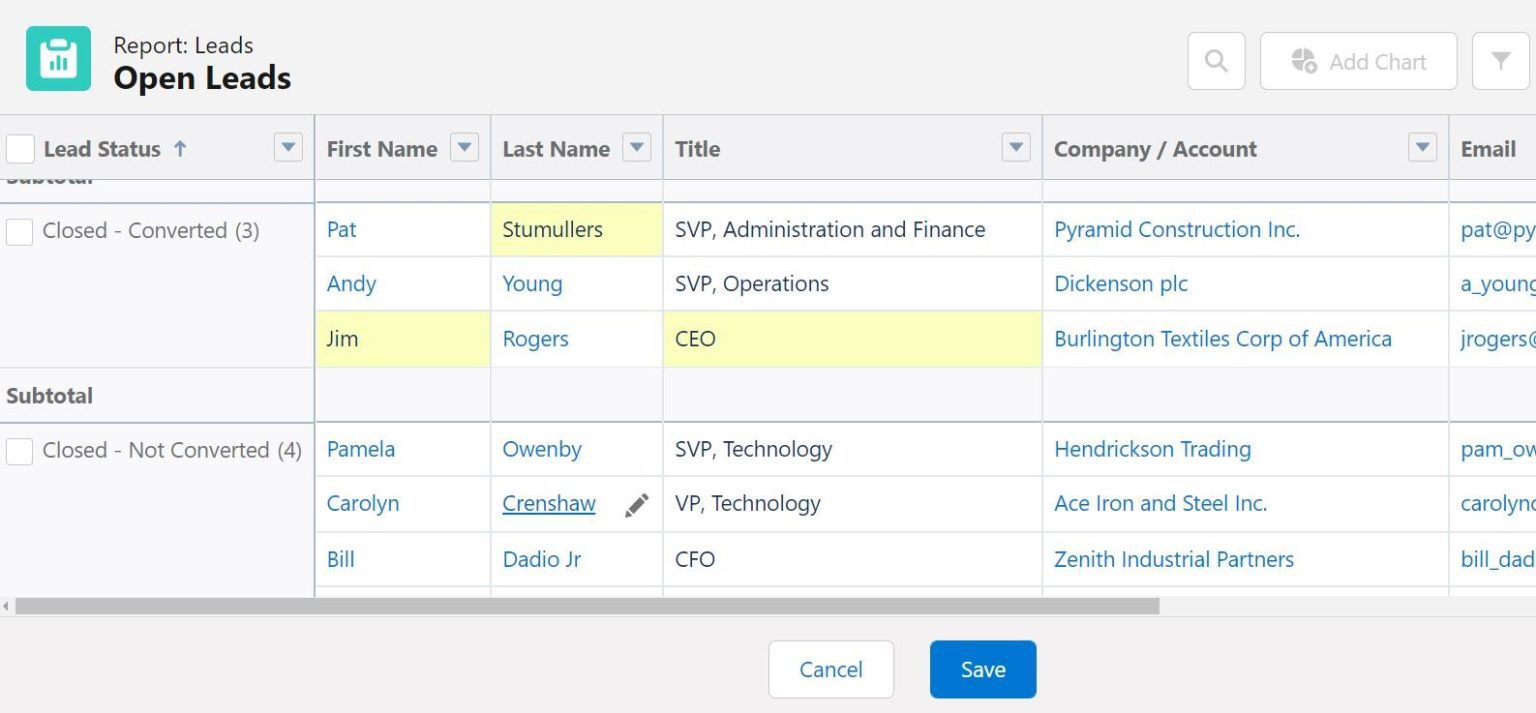Click the Add Chart button
1536x713 pixels.
(x=1358, y=61)
